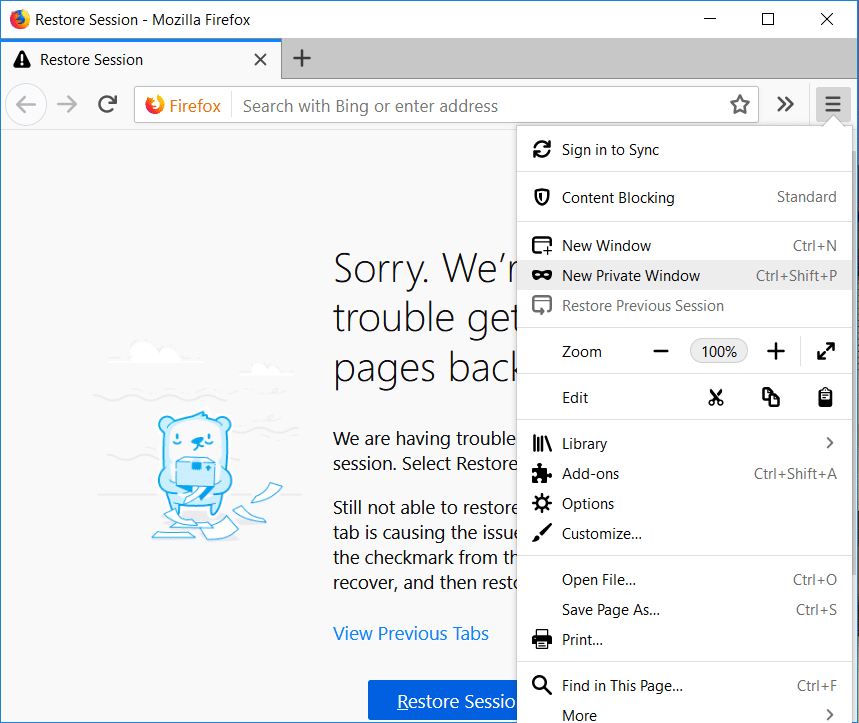Click the Paste clipboard icon
This screenshot has height=723, width=859.
pos(825,398)
